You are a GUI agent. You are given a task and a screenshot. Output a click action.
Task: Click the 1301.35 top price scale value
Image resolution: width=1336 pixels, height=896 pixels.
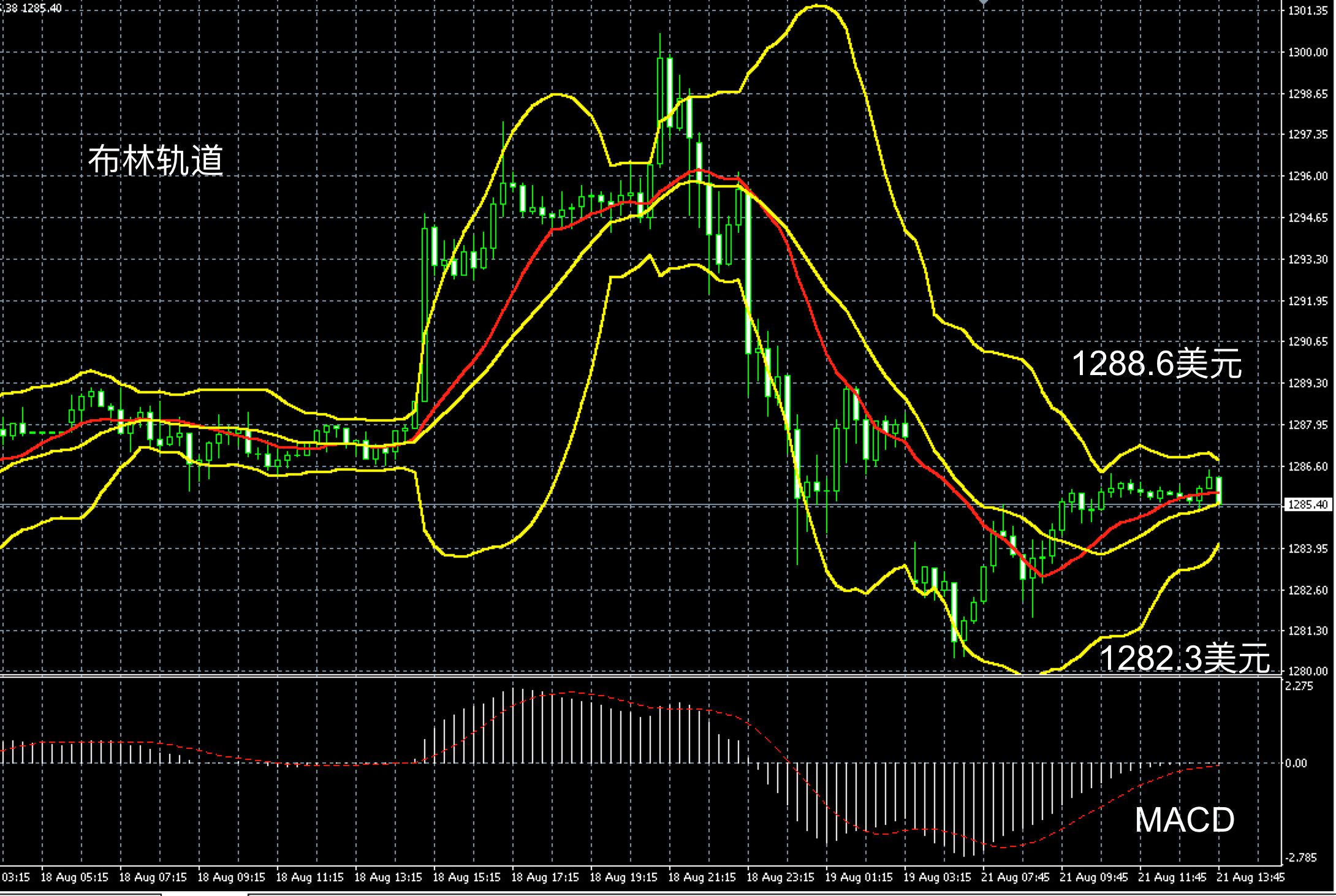point(1307,11)
